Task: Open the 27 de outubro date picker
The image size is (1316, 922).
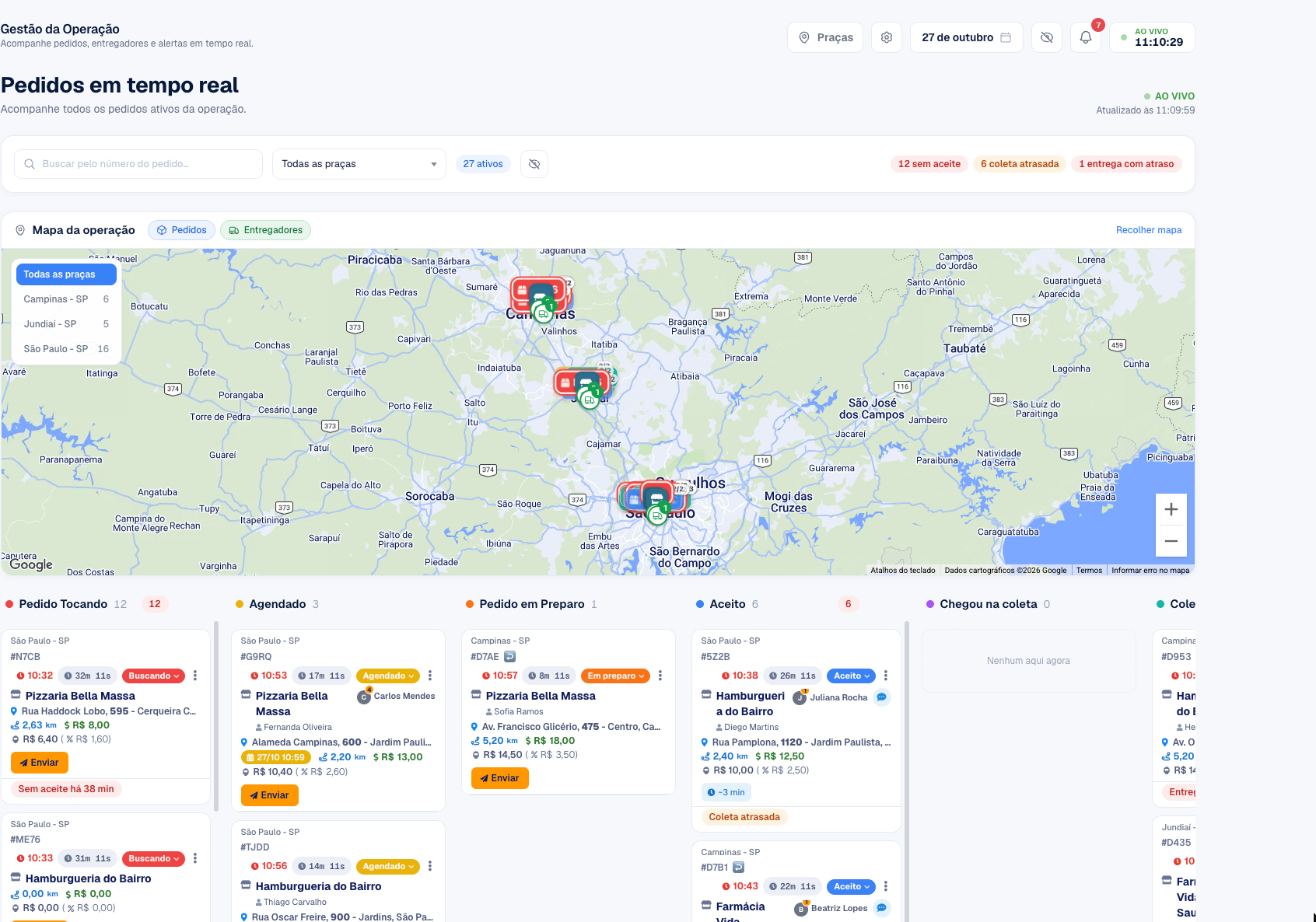Action: (x=966, y=37)
